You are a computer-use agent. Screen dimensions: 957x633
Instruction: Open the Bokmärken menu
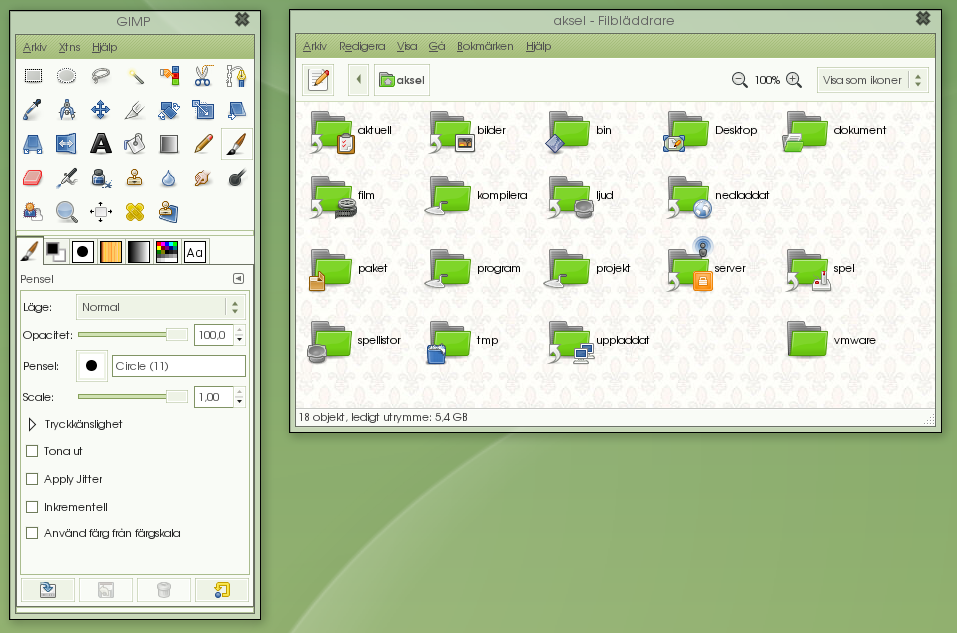click(485, 46)
